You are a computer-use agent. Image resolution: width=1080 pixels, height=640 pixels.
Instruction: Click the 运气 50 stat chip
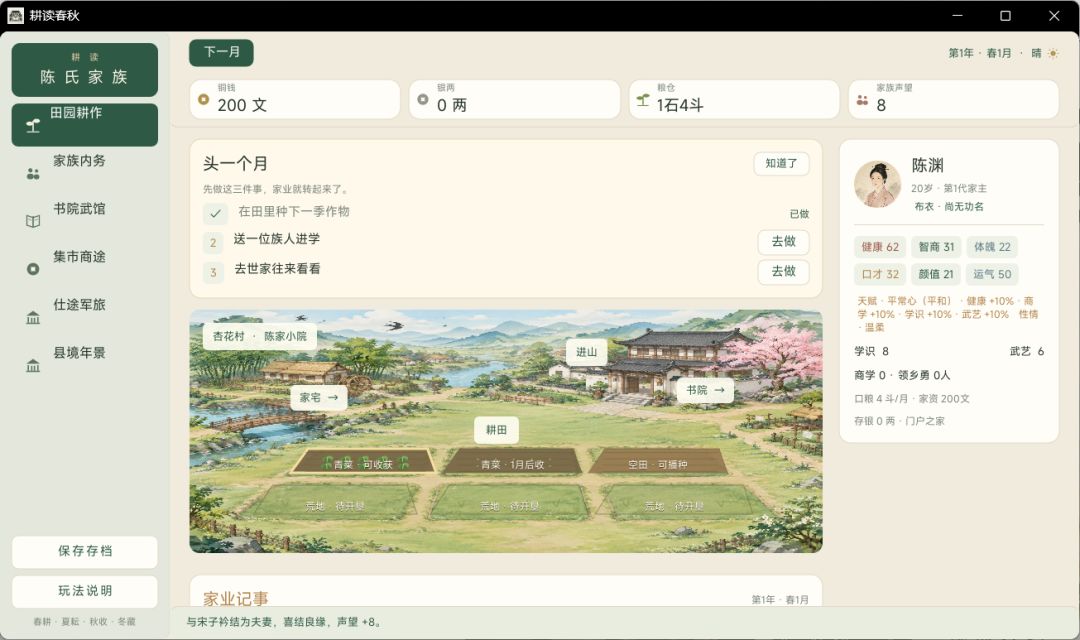[x=992, y=274]
